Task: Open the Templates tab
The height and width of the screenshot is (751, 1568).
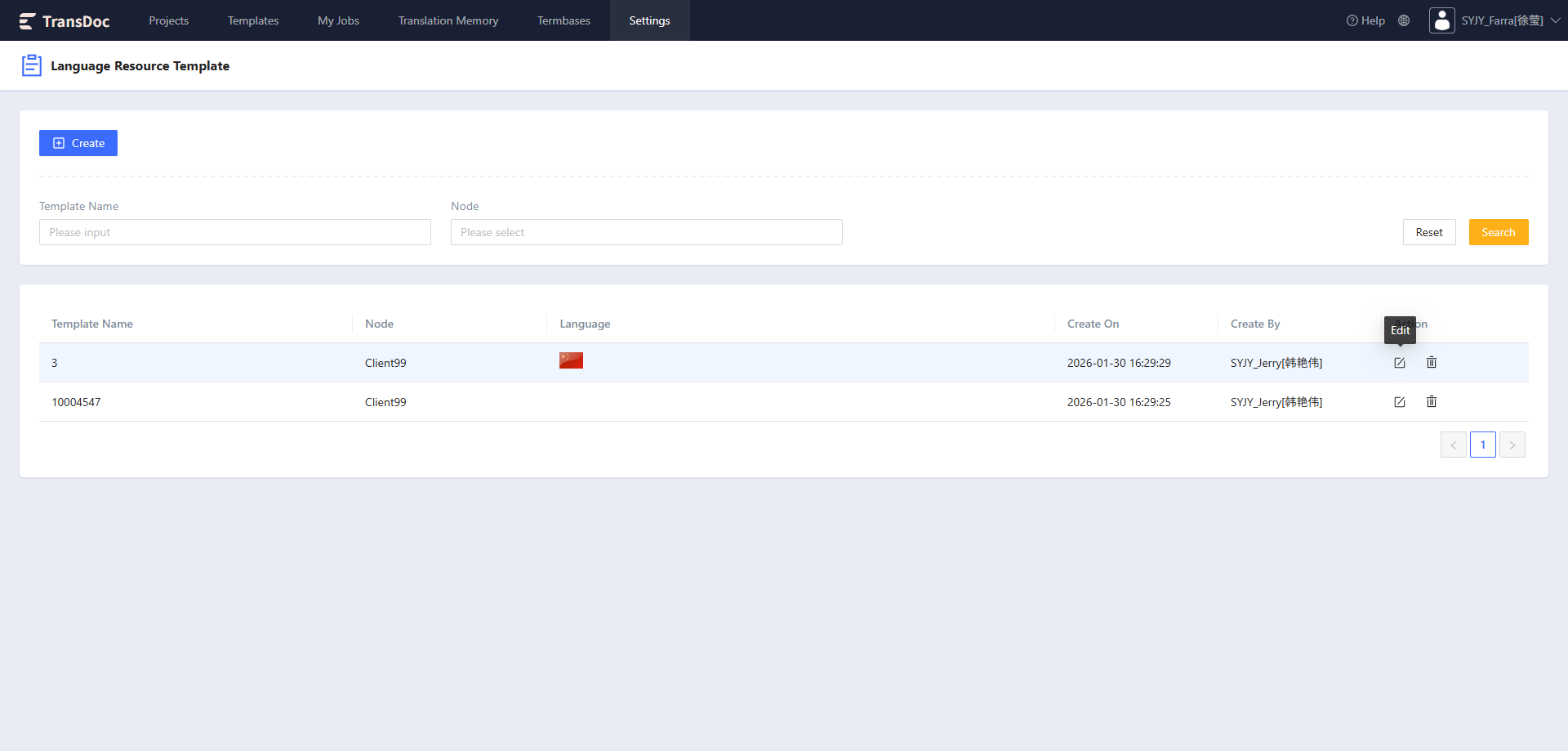Action: point(253,20)
